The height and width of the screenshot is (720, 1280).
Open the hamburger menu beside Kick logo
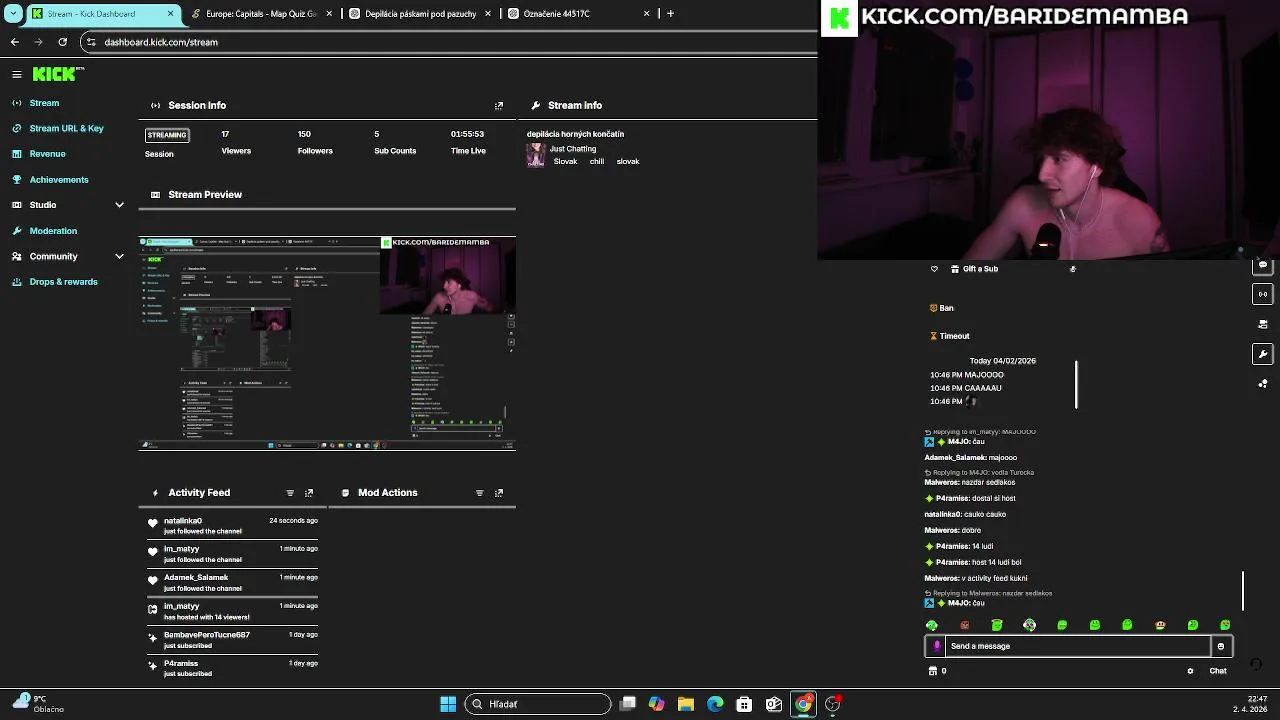[x=17, y=74]
